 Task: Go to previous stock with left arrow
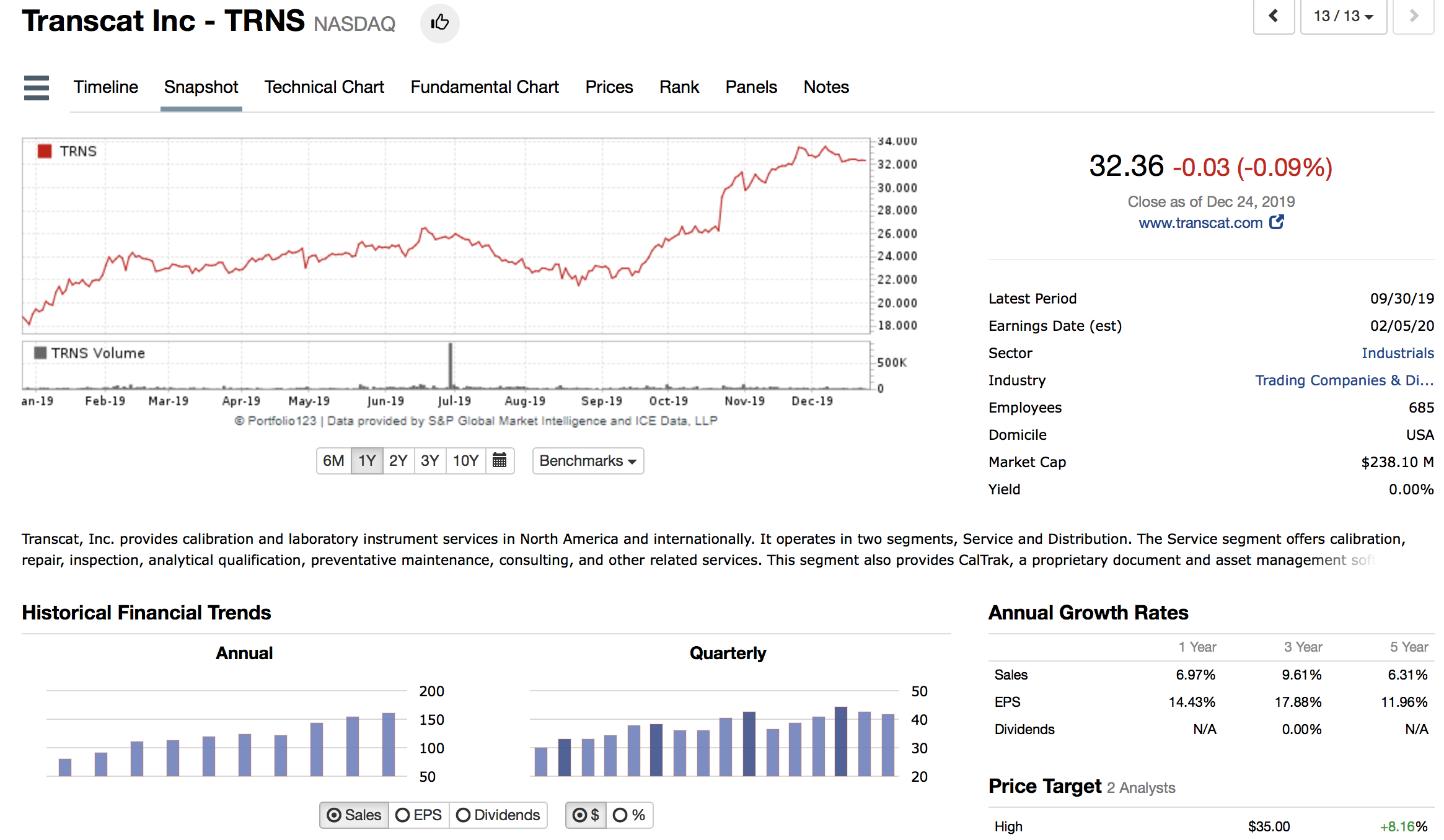click(1273, 16)
